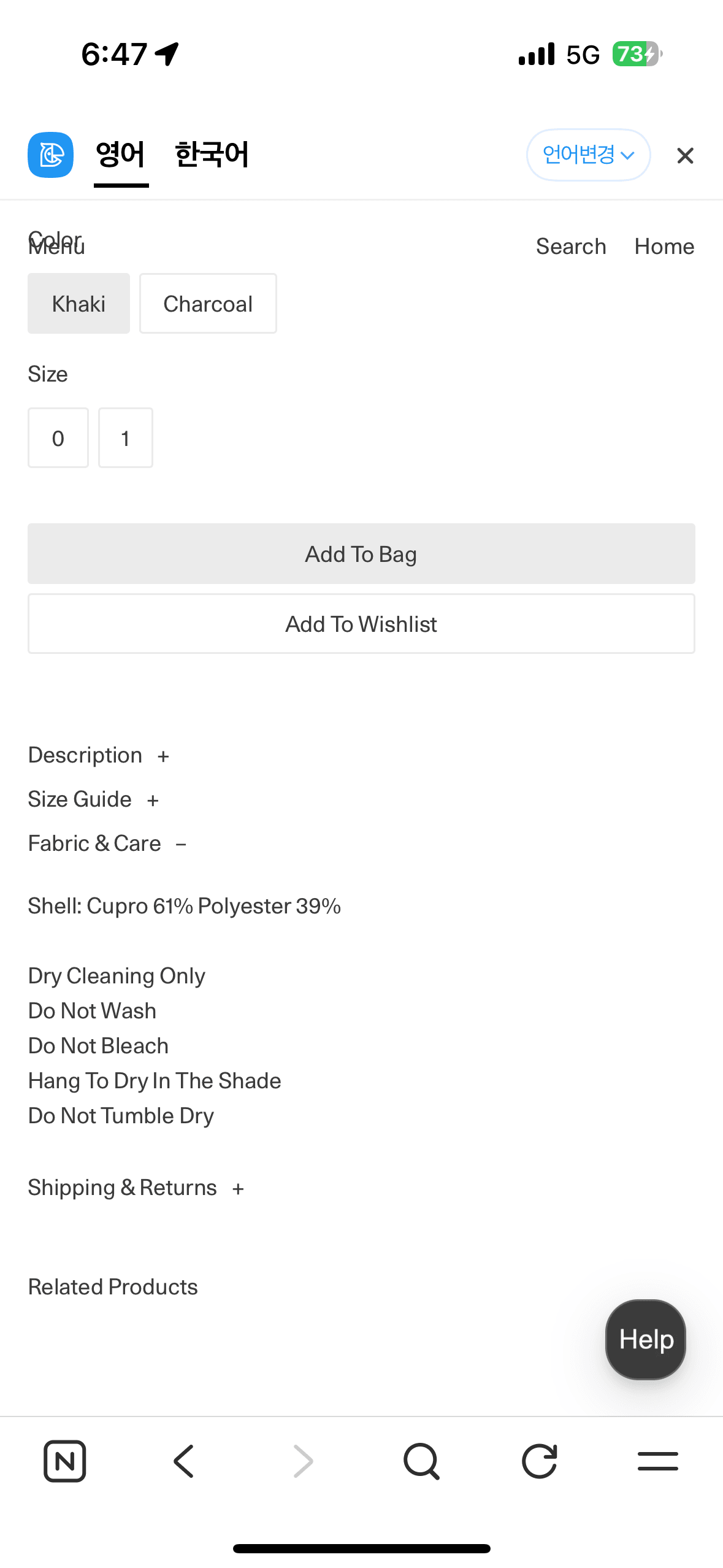Switch to the 한국어 tab
This screenshot has height=1568, width=723.
[x=212, y=155]
